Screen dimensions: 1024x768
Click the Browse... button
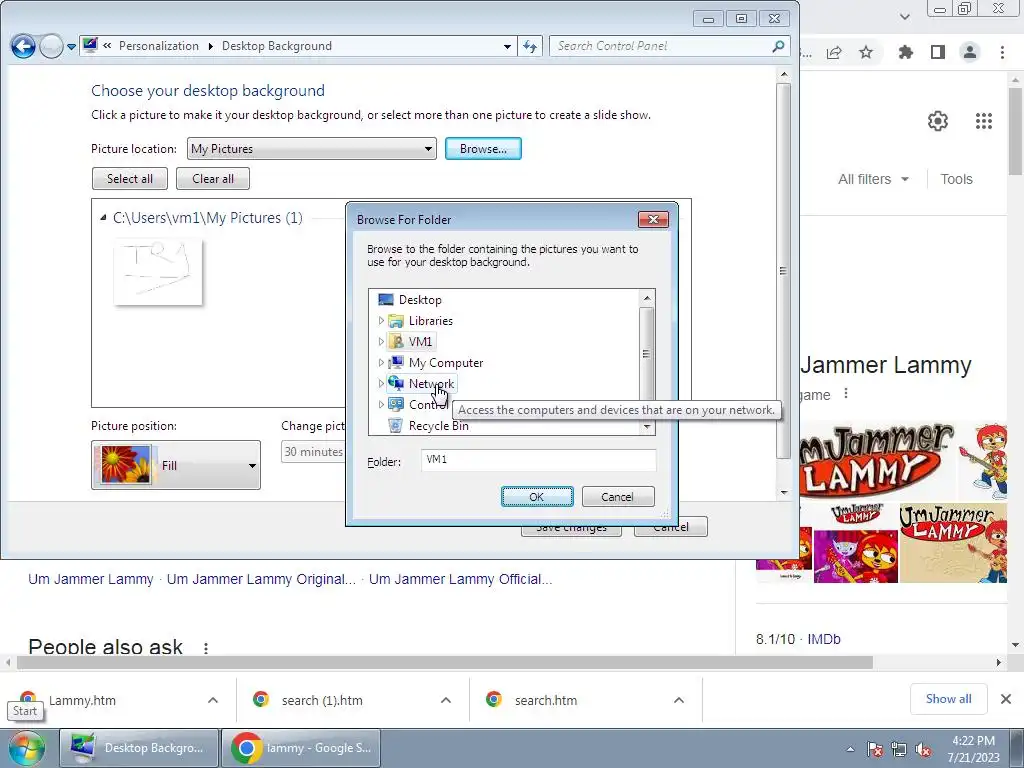pyautogui.click(x=483, y=149)
